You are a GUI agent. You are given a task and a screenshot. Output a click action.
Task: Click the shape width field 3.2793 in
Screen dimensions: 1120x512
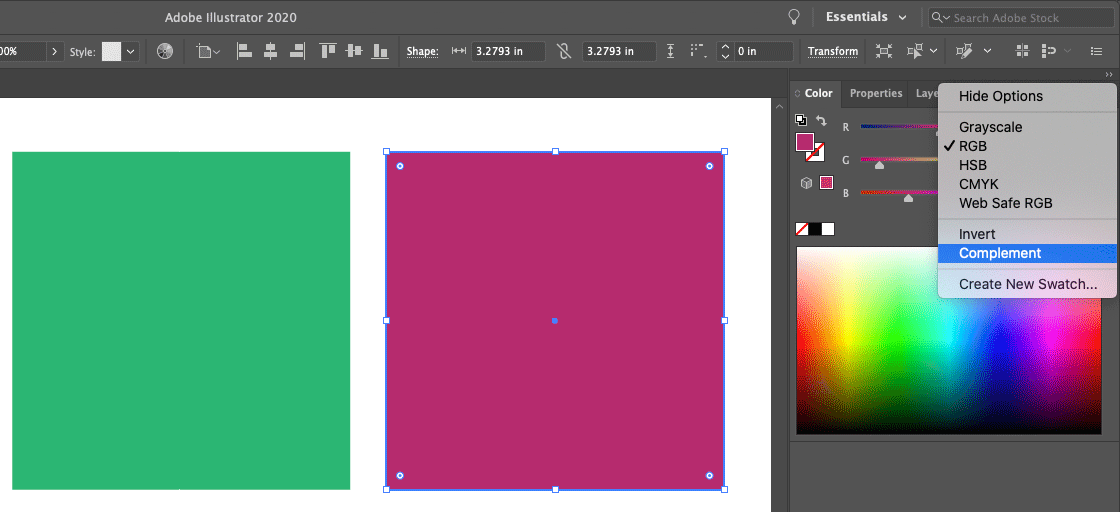pyautogui.click(x=508, y=51)
